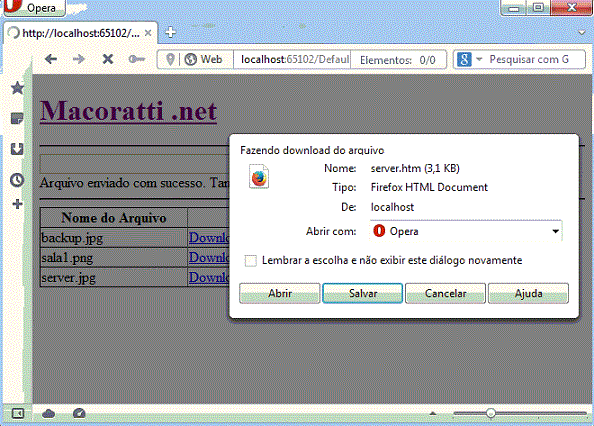
Task: Click the server.jpg file name cell
Action: [x=114, y=278]
